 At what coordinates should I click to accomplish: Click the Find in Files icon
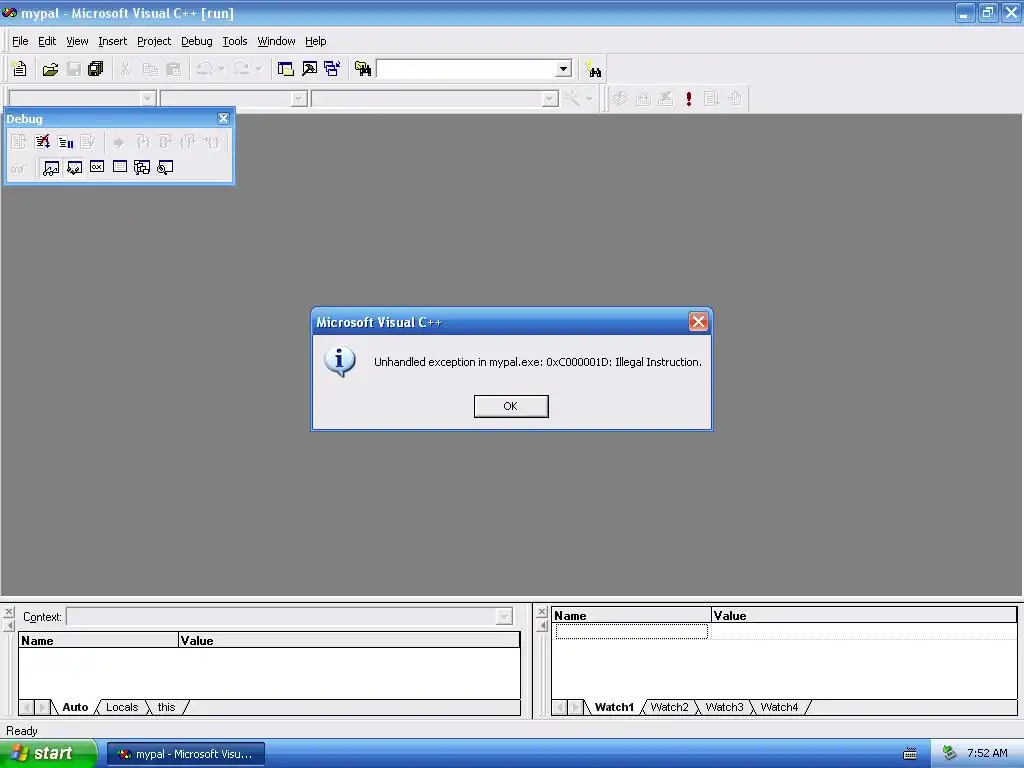tap(363, 69)
